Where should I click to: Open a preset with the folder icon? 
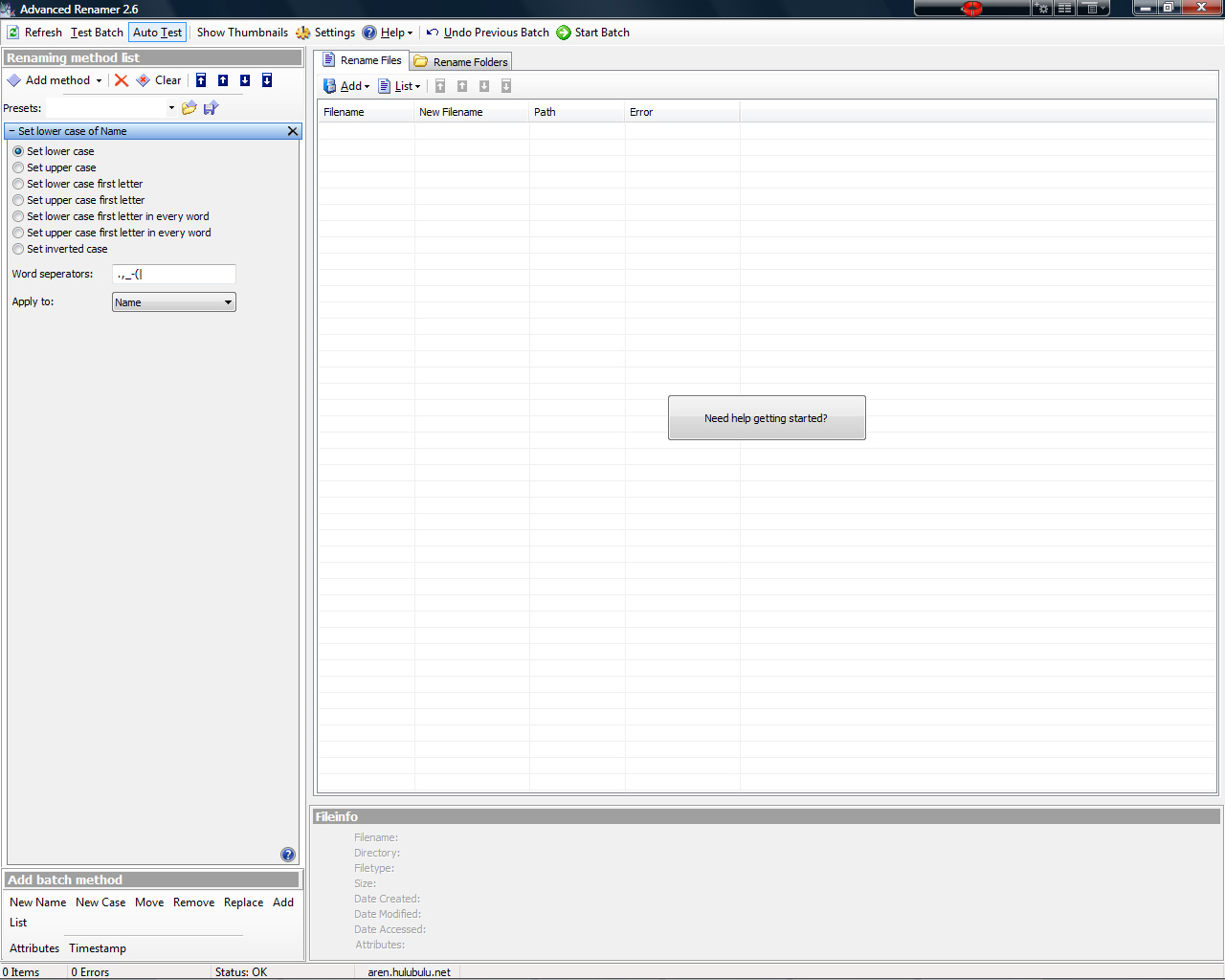[x=189, y=108]
